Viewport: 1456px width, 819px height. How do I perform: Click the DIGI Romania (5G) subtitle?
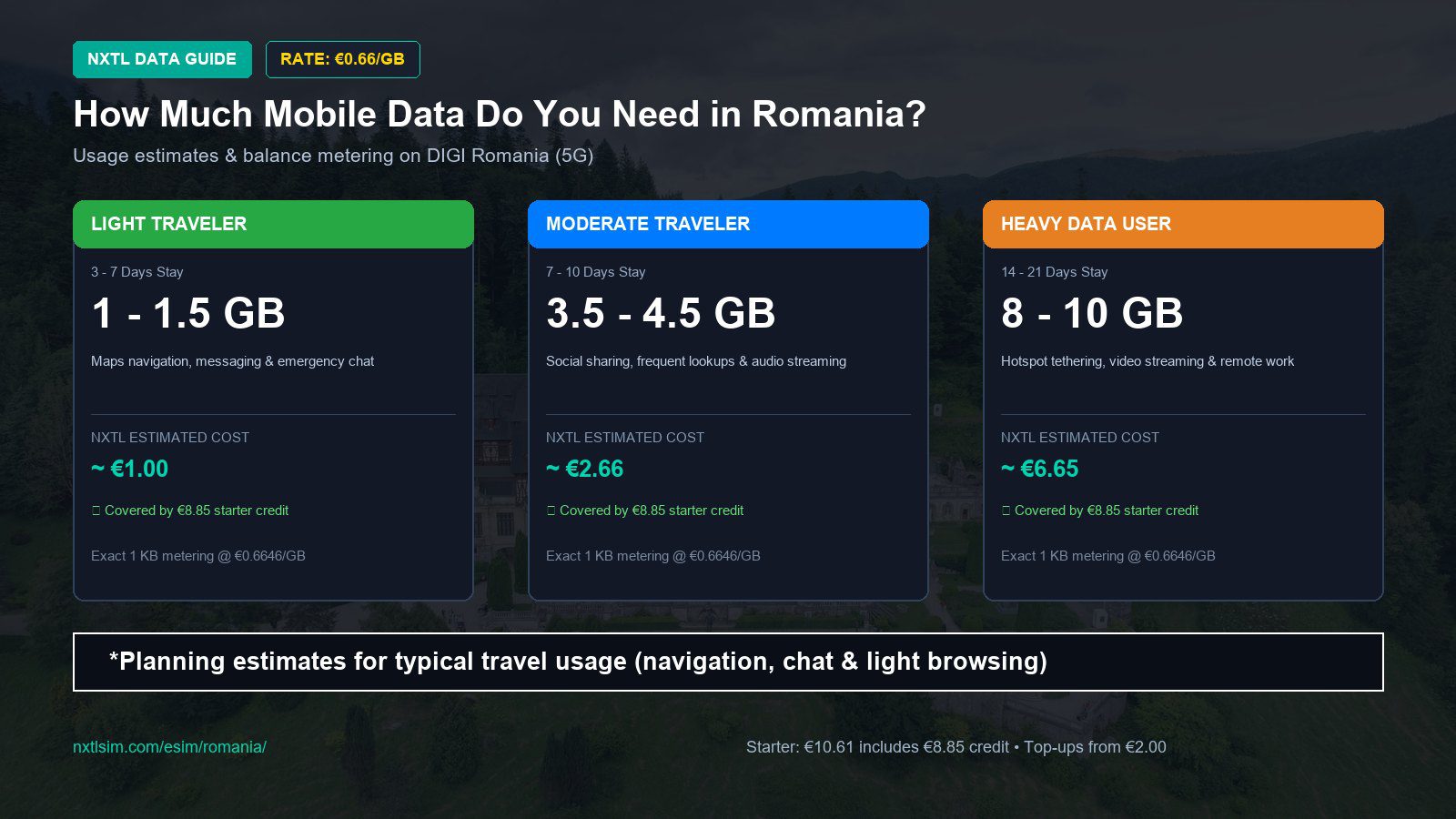(x=333, y=156)
